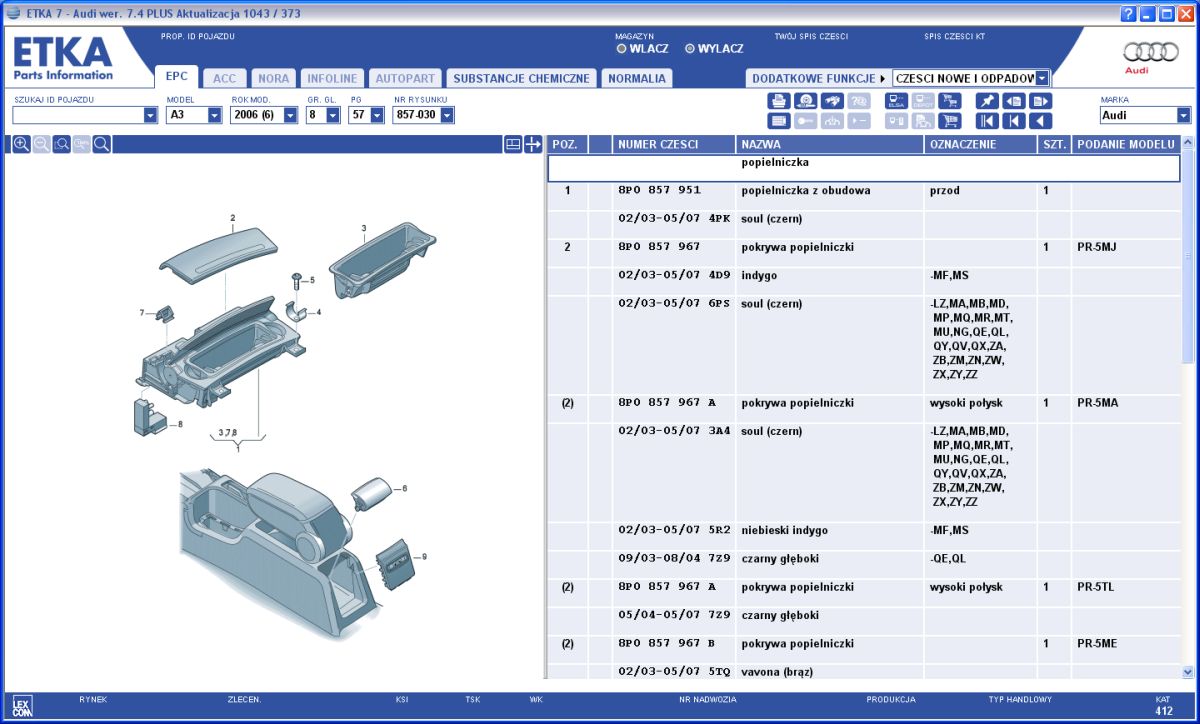This screenshot has width=1200, height=724.
Task: Click the plain back triangle icon
Action: coord(1041,121)
